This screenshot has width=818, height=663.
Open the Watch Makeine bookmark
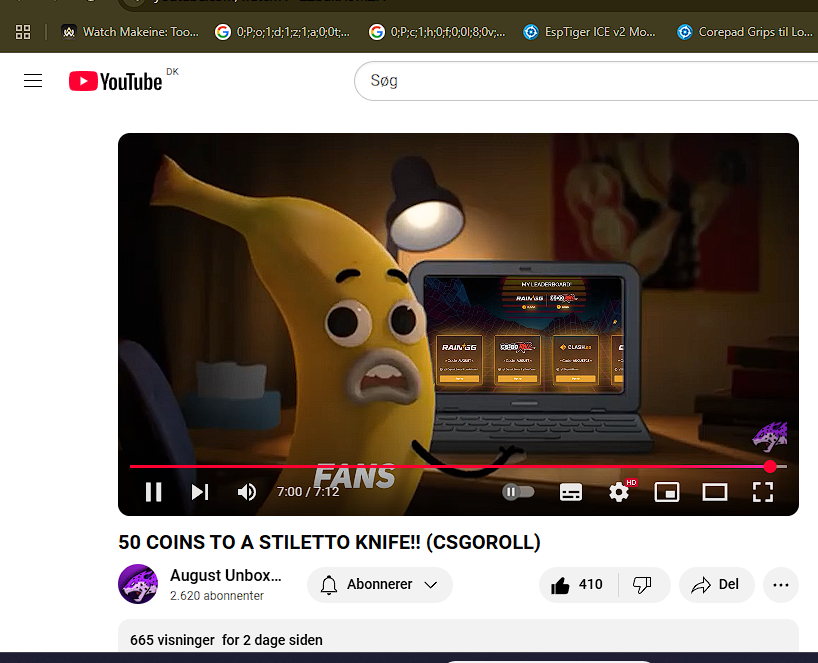(130, 32)
